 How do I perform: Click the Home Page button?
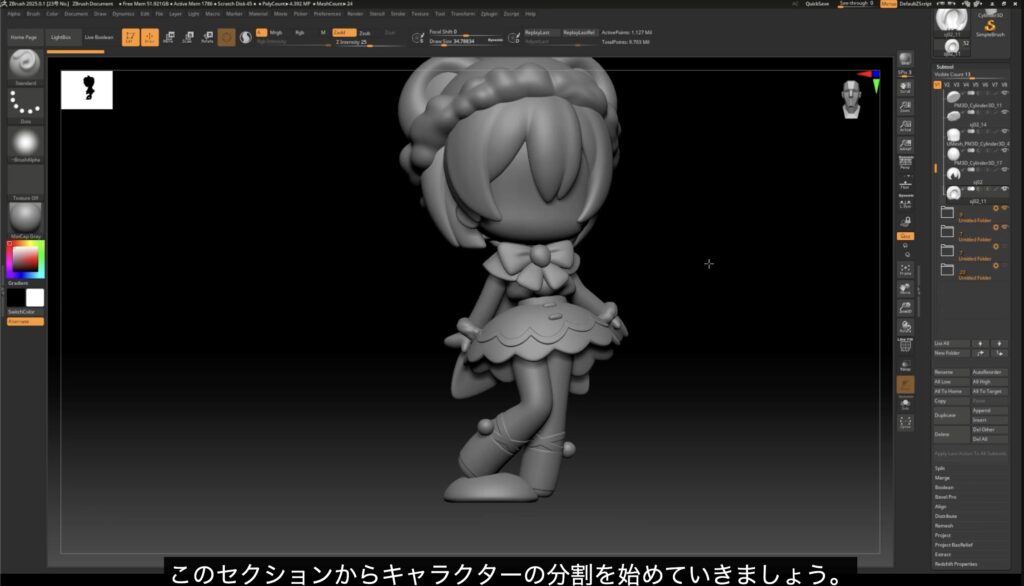24,37
